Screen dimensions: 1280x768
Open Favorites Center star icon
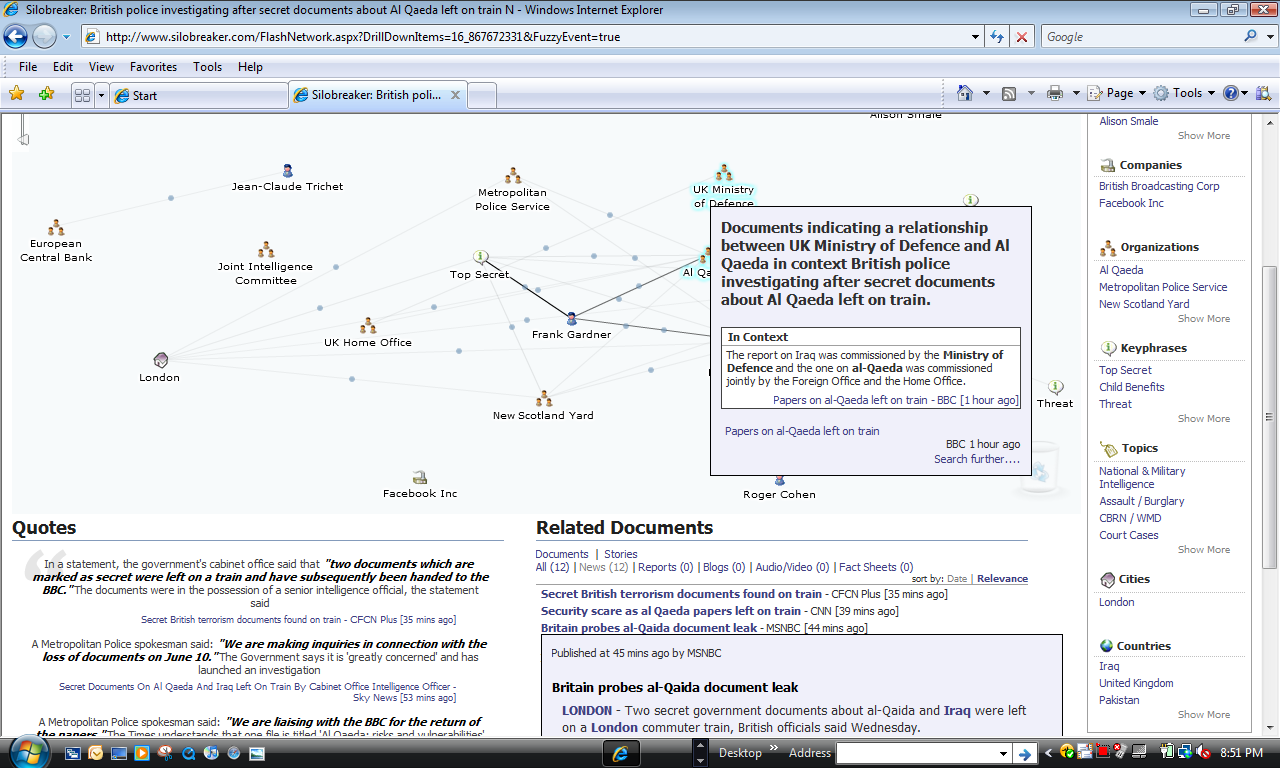(17, 94)
